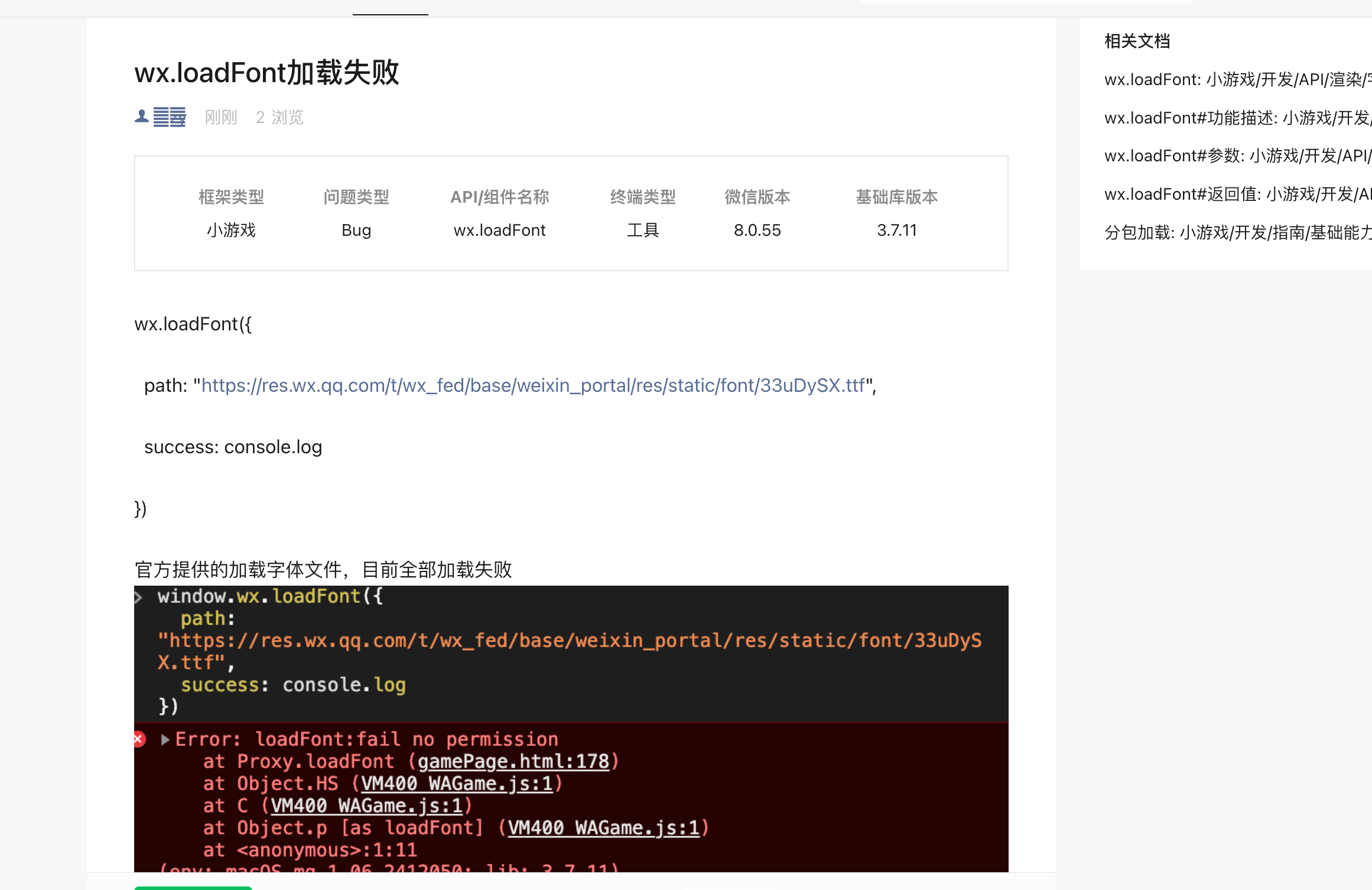Expand the loadFont error stack triangle
The height and width of the screenshot is (890, 1372).
[165, 739]
